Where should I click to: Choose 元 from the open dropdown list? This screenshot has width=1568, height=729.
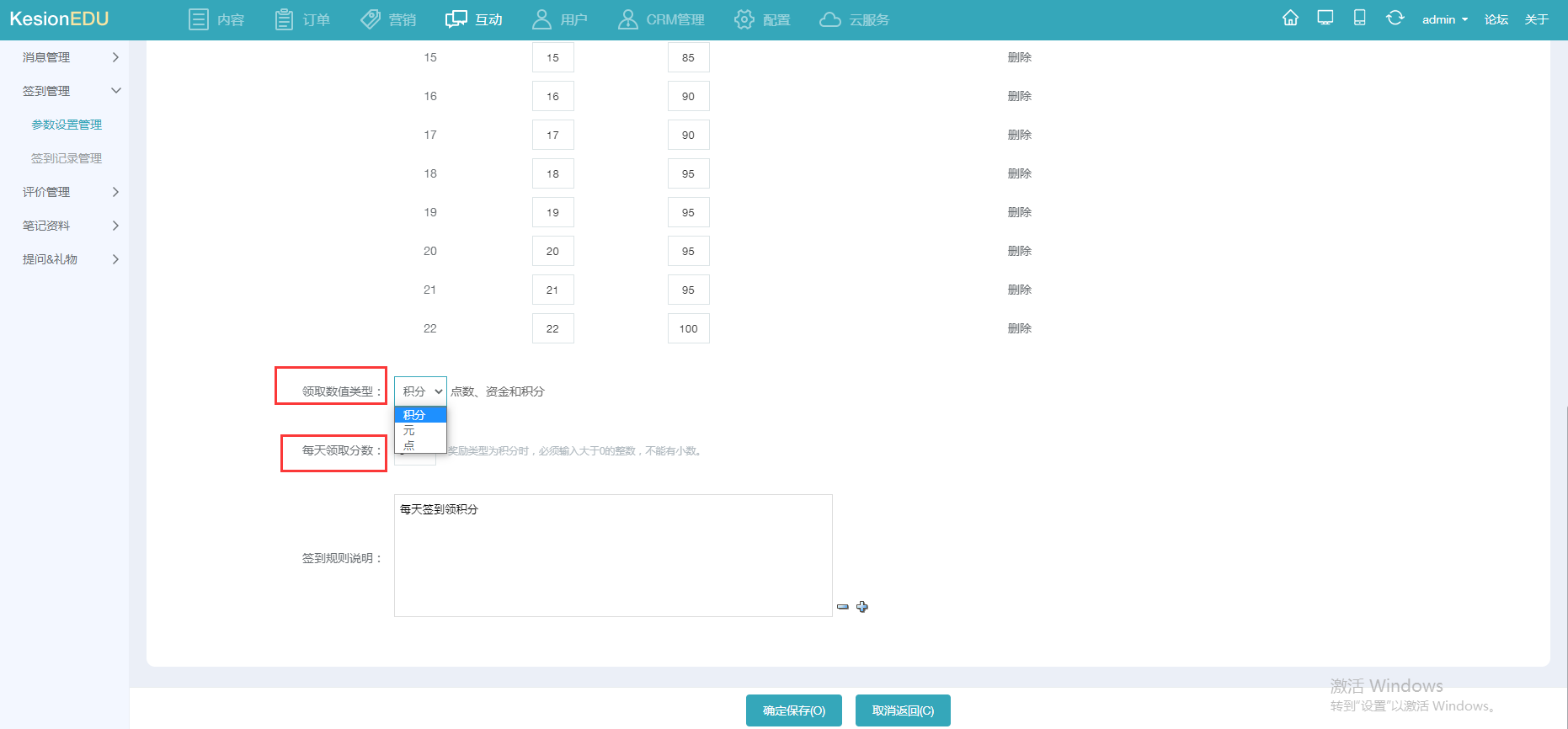pyautogui.click(x=410, y=430)
